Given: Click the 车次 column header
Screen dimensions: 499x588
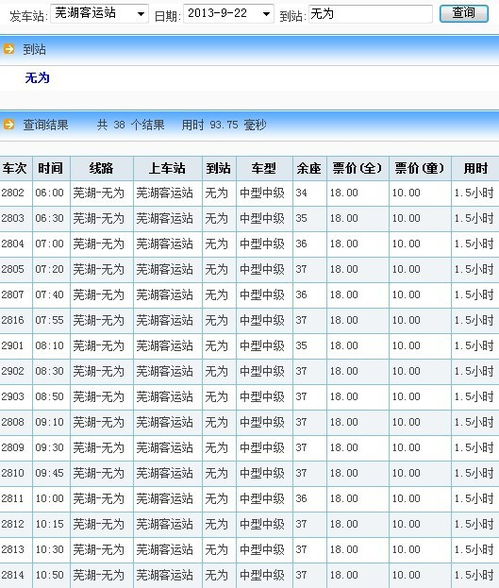Looking at the screenshot, I should pyautogui.click(x=15, y=168).
